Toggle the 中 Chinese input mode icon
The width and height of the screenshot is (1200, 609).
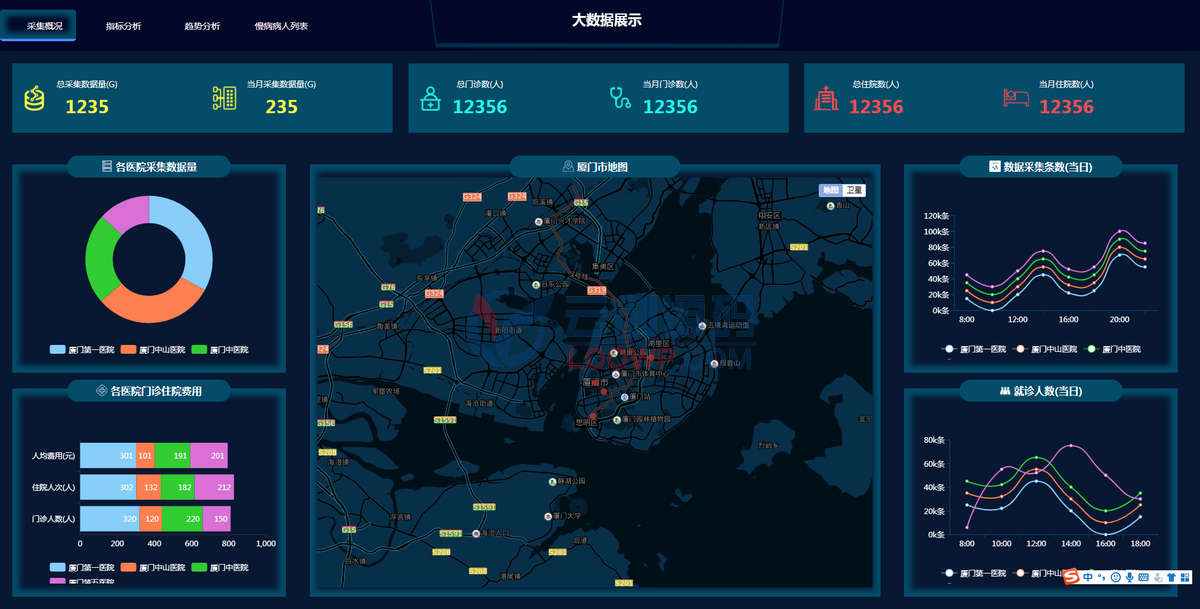(1087, 577)
